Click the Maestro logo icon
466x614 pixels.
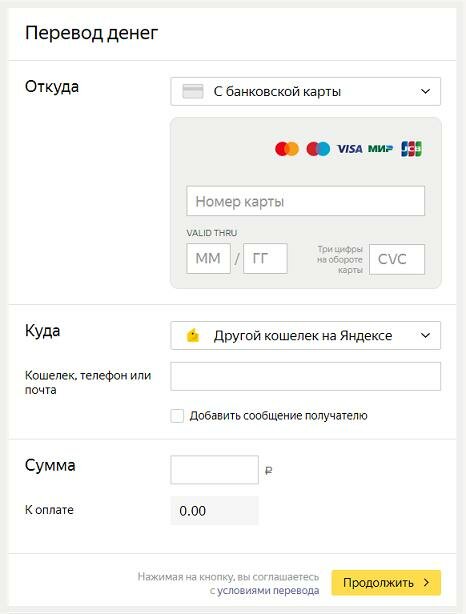click(318, 149)
